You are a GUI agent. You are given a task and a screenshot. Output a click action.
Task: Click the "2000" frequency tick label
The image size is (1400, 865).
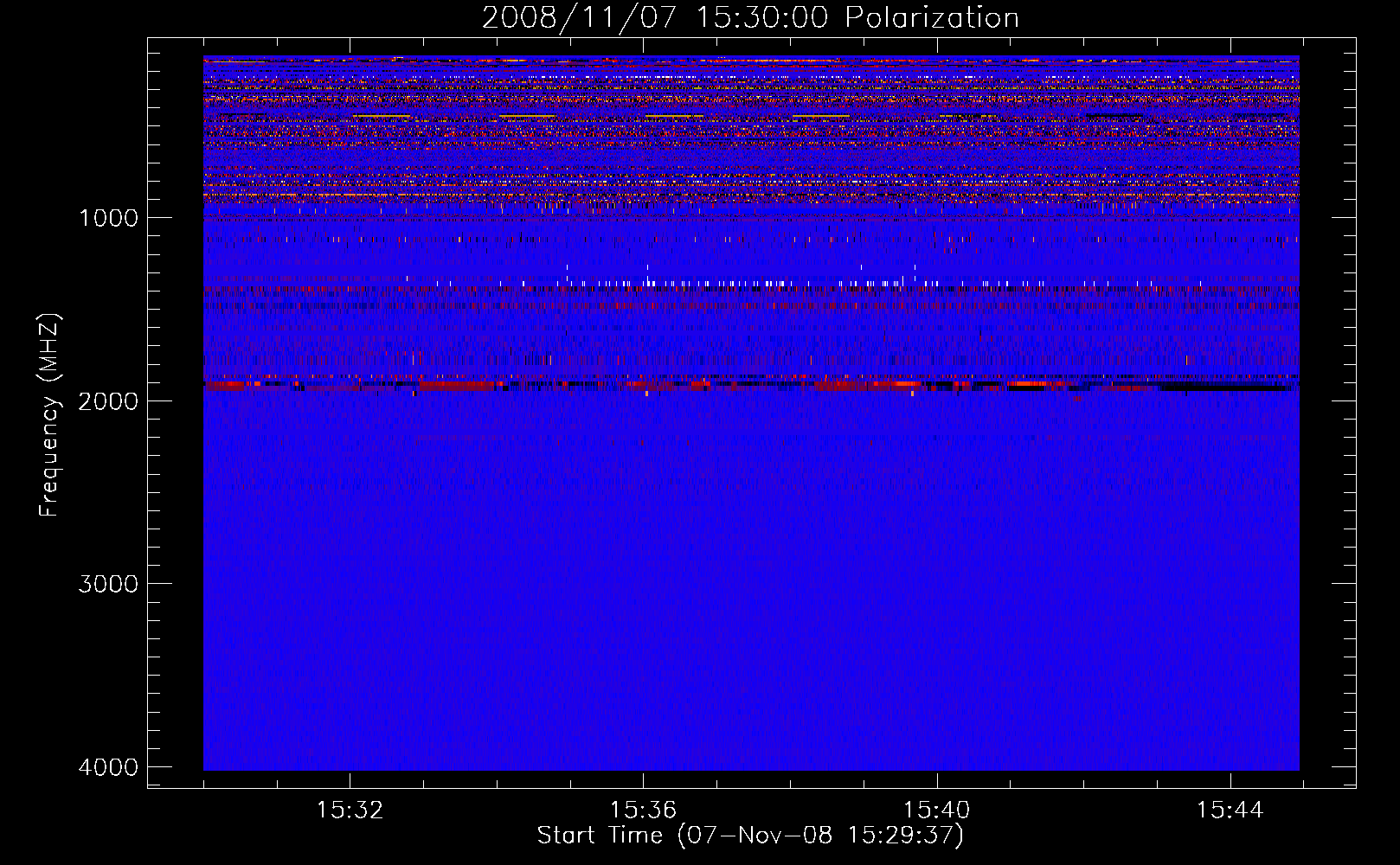pyautogui.click(x=108, y=400)
